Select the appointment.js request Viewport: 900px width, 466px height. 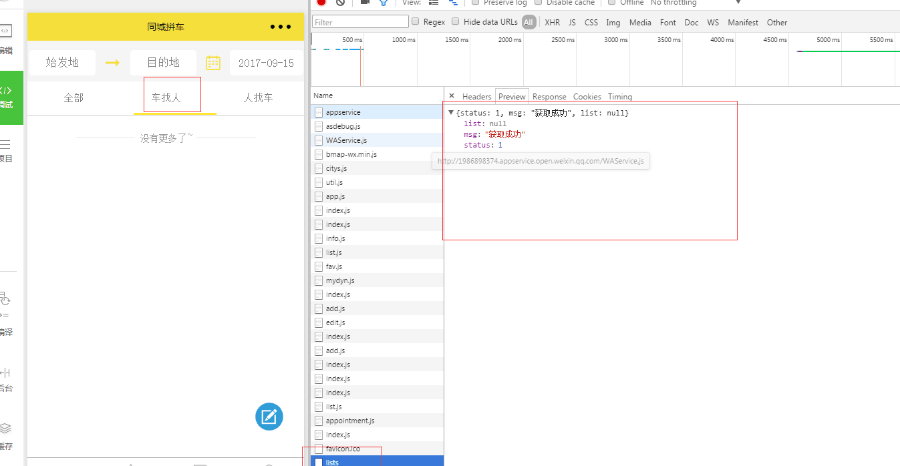click(377, 421)
